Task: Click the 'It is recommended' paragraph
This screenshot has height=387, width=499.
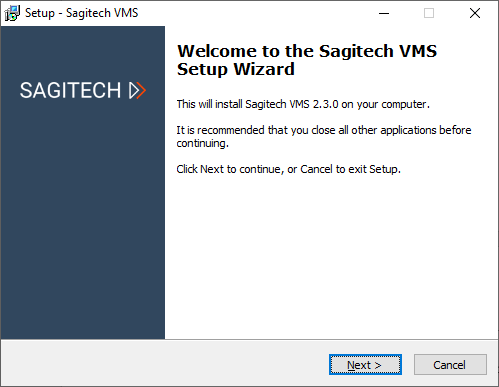Action: [x=324, y=136]
